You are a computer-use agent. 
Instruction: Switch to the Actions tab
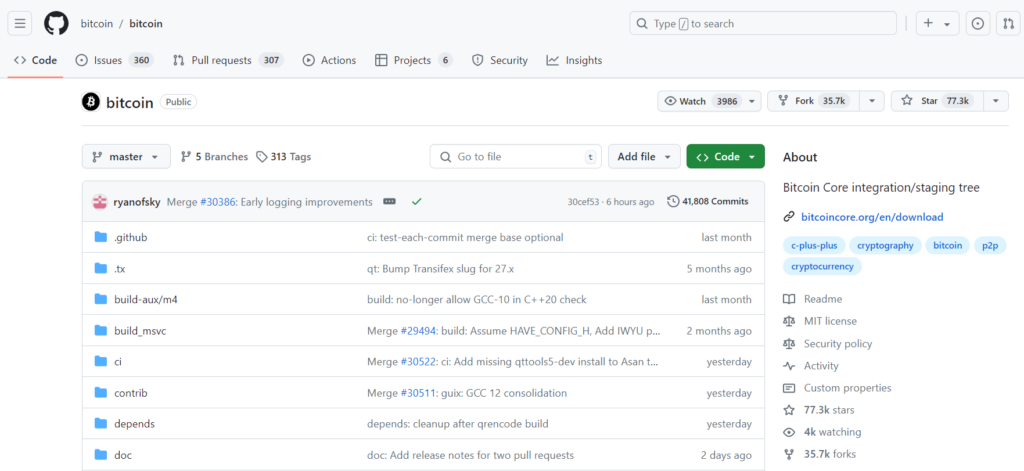point(329,60)
